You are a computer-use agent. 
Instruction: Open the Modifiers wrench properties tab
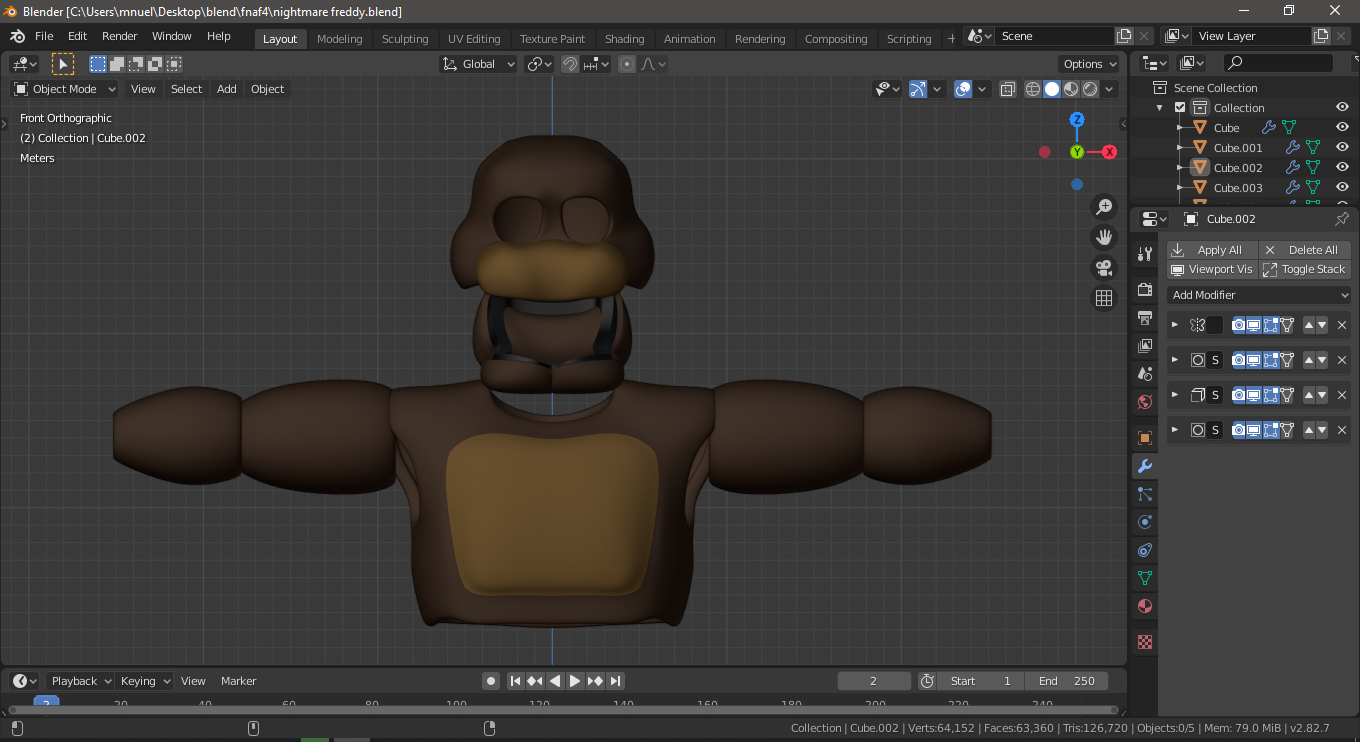click(1145, 466)
